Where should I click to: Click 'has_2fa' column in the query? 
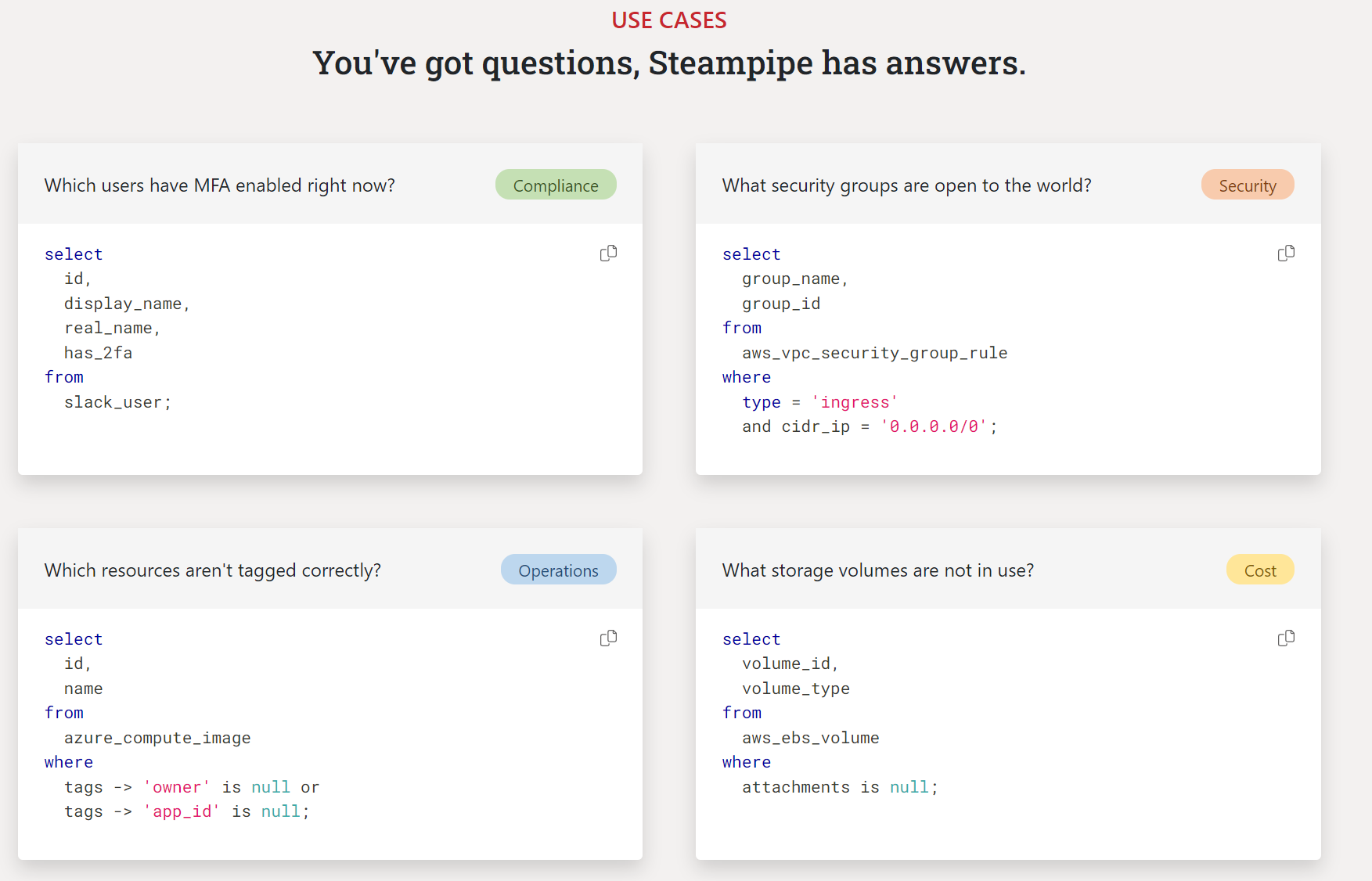coord(98,353)
